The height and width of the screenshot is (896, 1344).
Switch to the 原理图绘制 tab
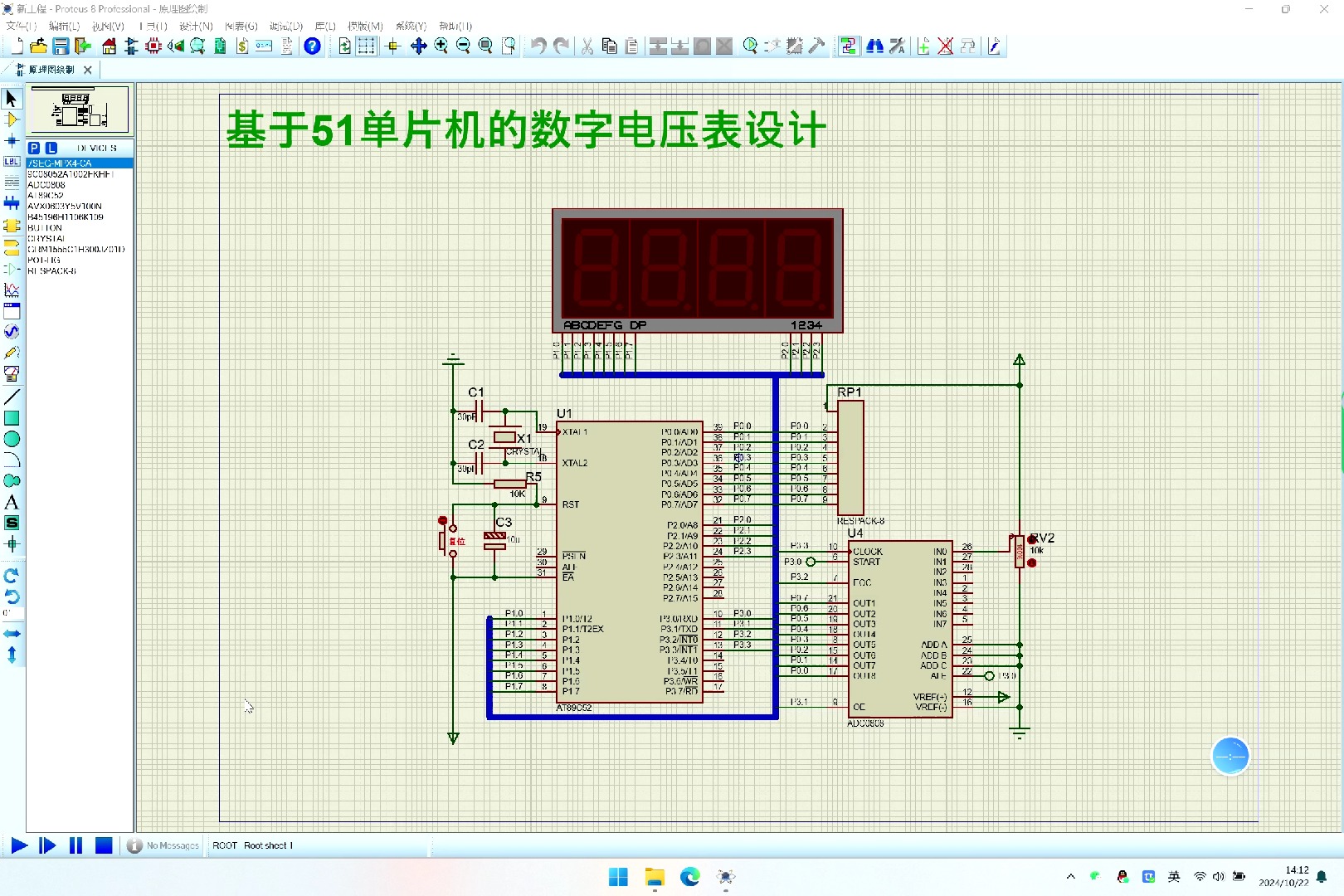51,69
